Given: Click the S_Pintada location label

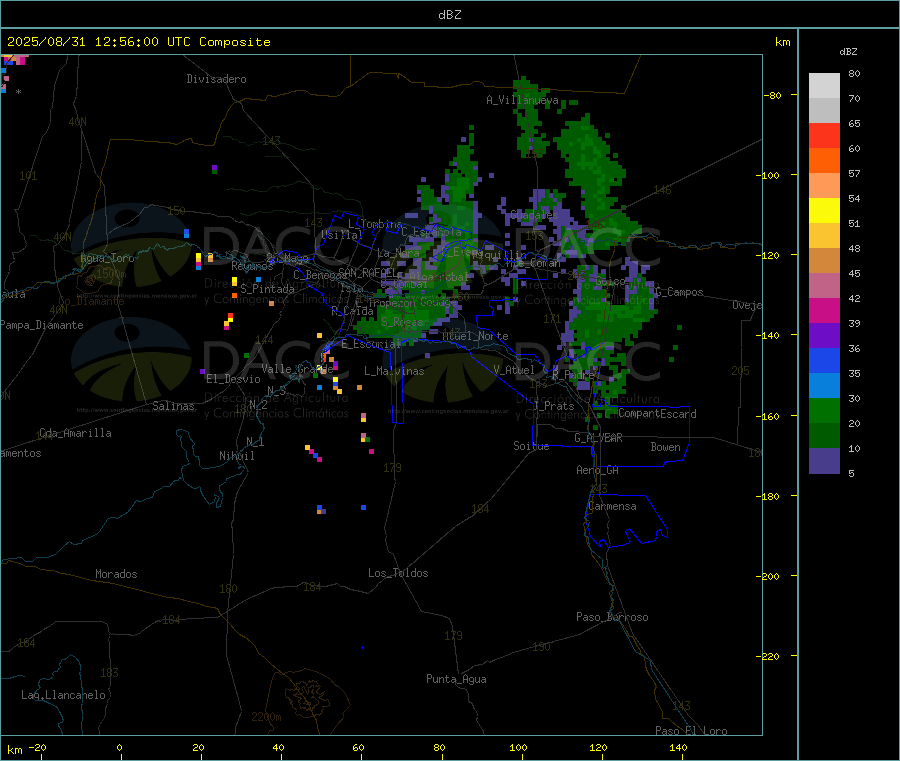Looking at the screenshot, I should 267,289.
